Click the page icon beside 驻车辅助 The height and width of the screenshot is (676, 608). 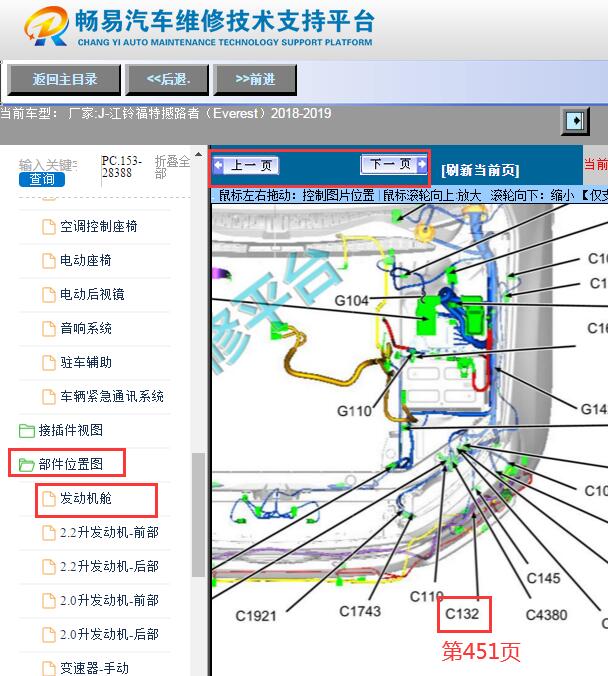(x=49, y=363)
